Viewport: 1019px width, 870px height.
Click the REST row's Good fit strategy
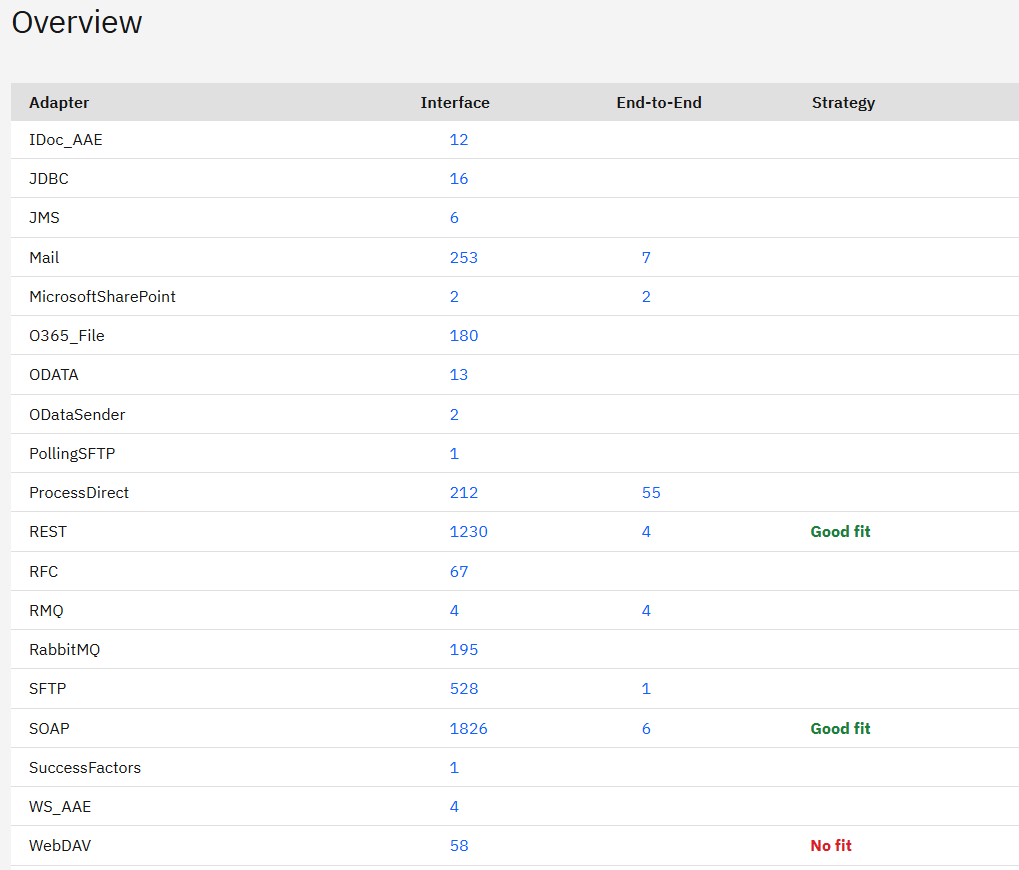click(840, 532)
